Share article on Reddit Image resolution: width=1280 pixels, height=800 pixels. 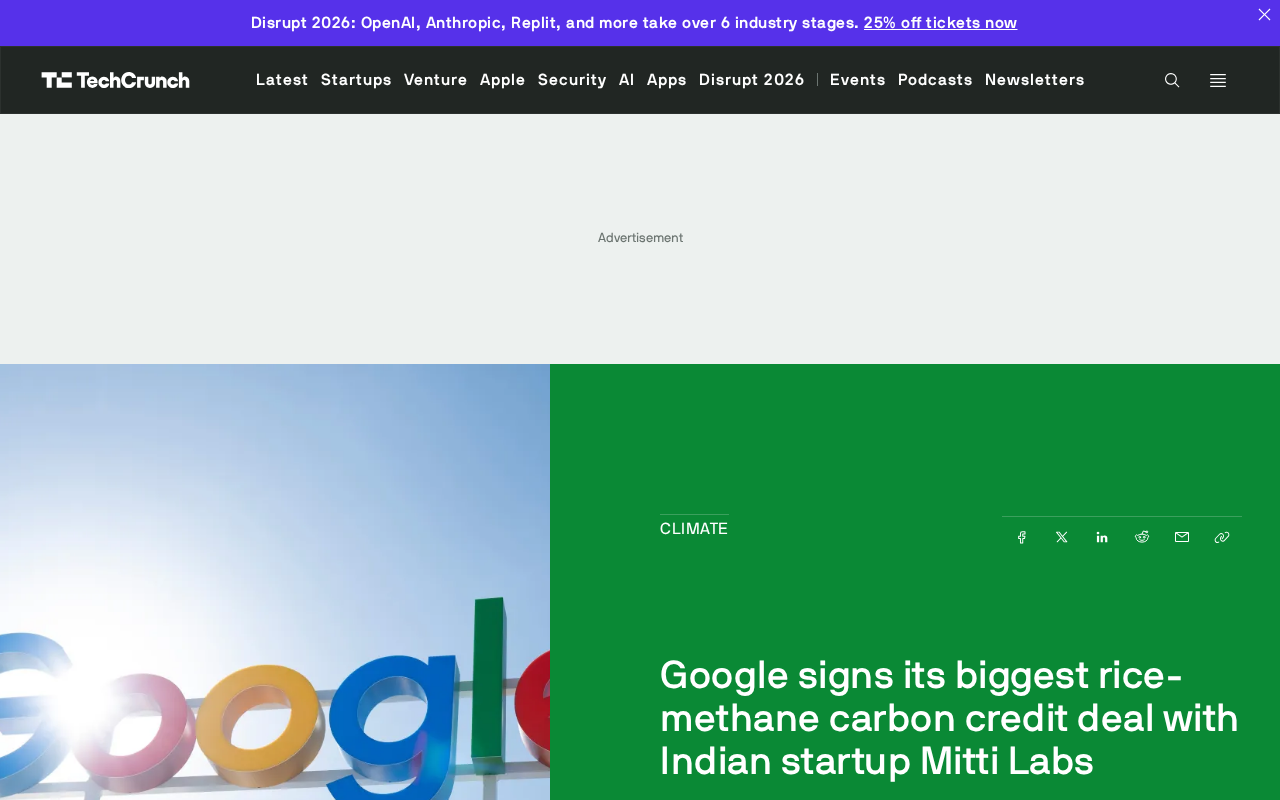click(x=1142, y=537)
